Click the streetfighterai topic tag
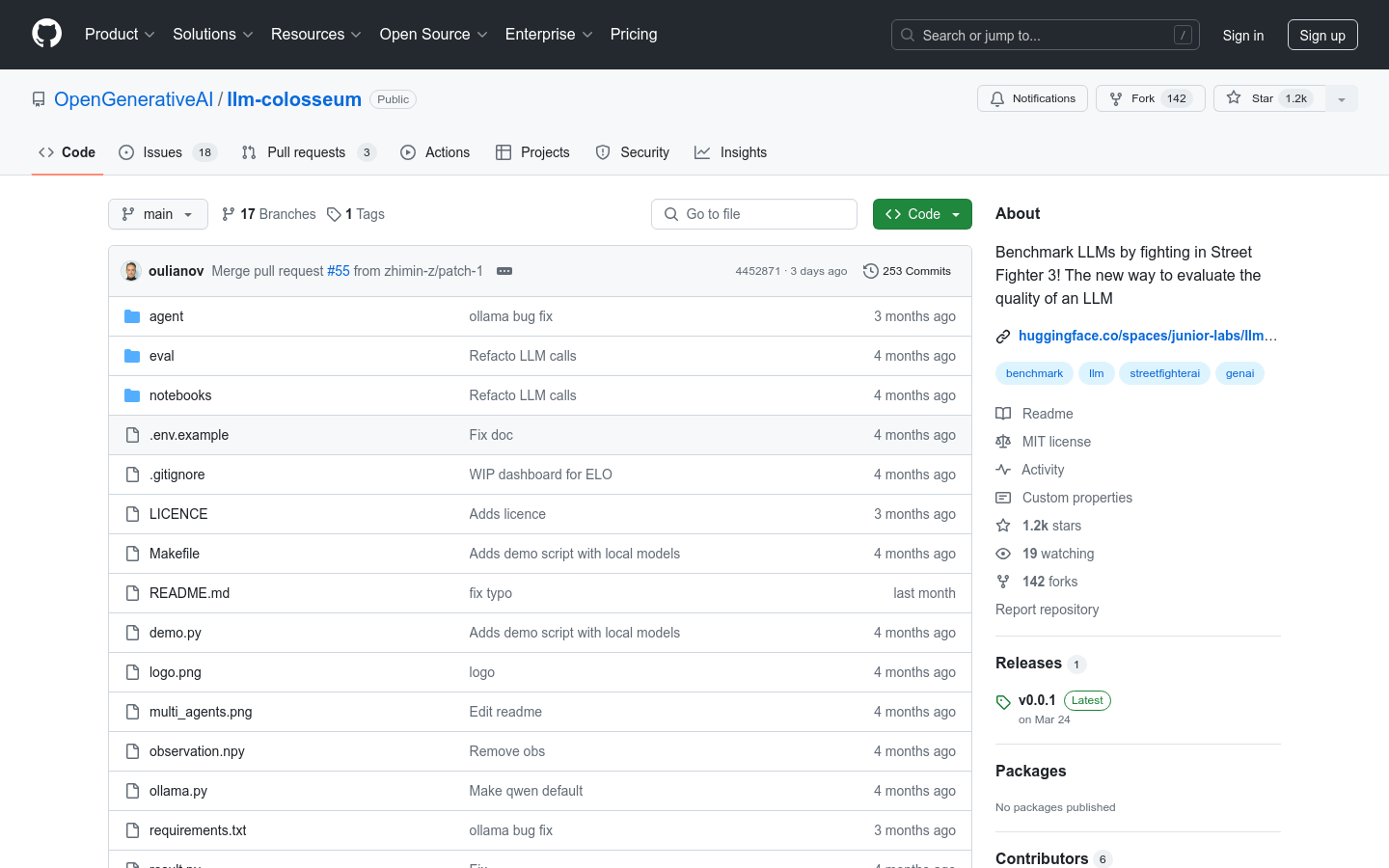Image resolution: width=1389 pixels, height=868 pixels. (1164, 373)
